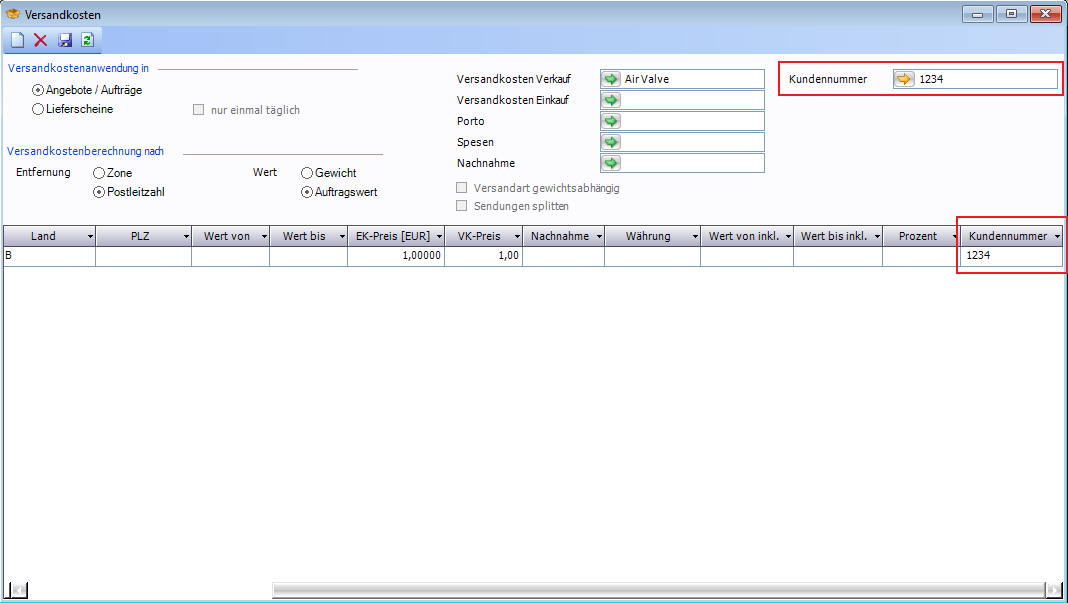The image size is (1068, 603).
Task: Click the red X delete icon
Action: (41, 40)
